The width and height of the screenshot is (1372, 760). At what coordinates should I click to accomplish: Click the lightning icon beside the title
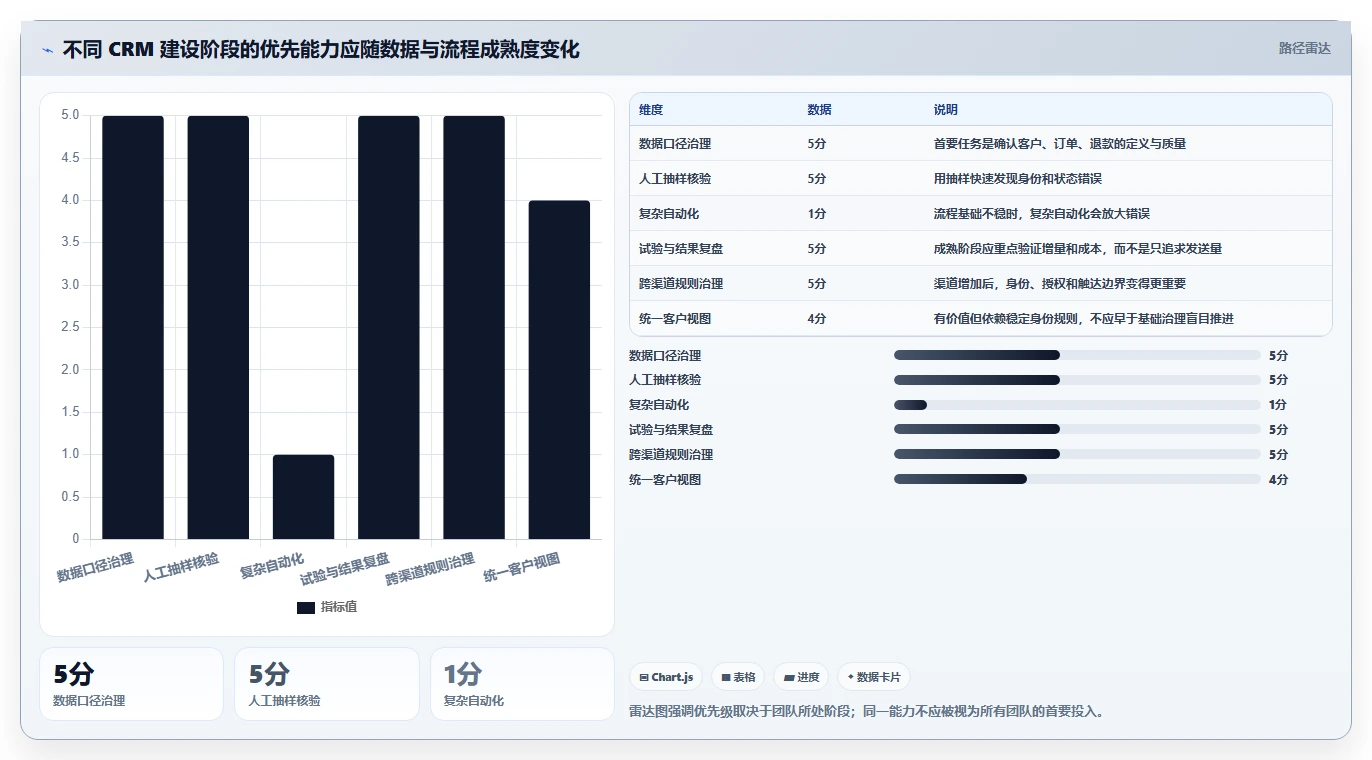[x=48, y=49]
